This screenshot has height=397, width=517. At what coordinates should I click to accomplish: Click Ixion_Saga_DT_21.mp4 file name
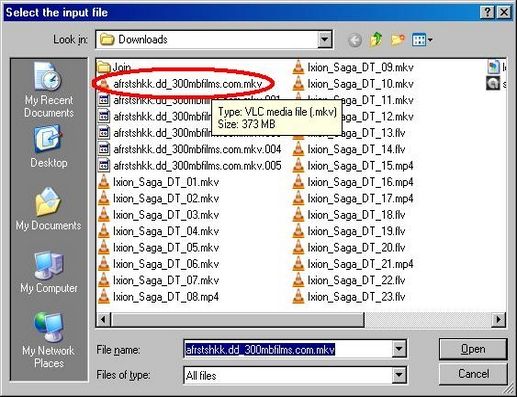(x=360, y=264)
